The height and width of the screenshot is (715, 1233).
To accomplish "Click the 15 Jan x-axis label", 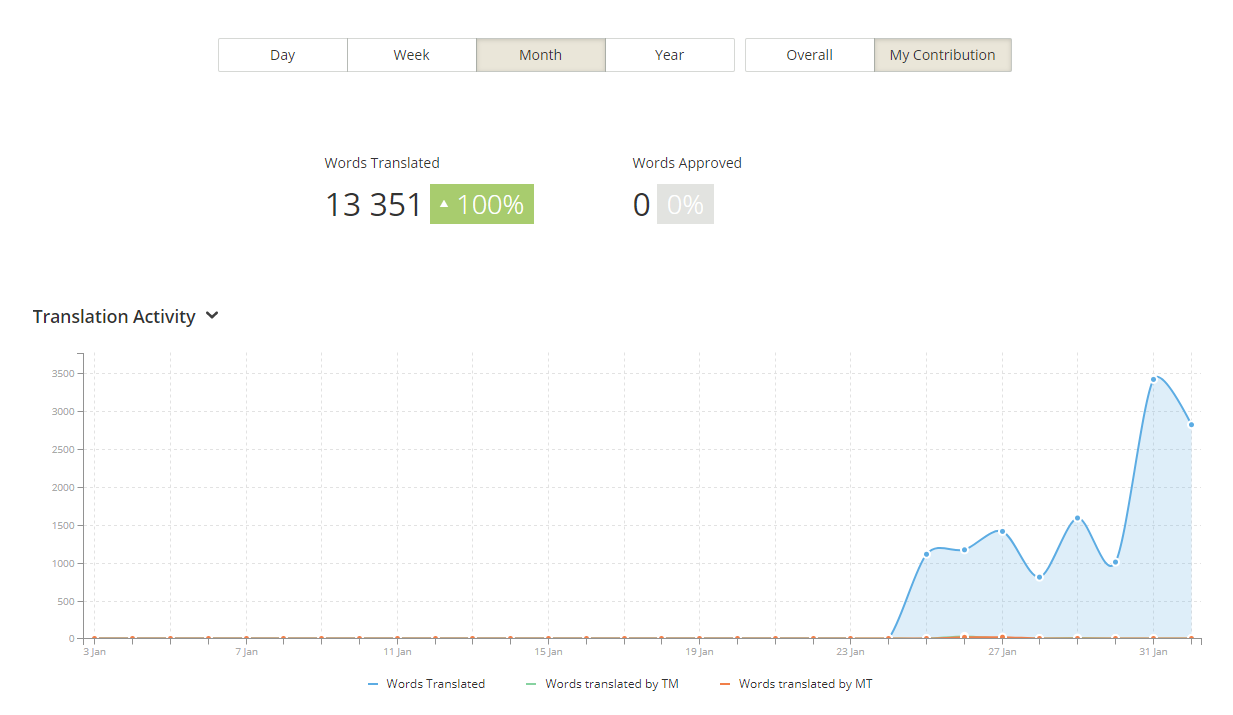I will [548, 652].
